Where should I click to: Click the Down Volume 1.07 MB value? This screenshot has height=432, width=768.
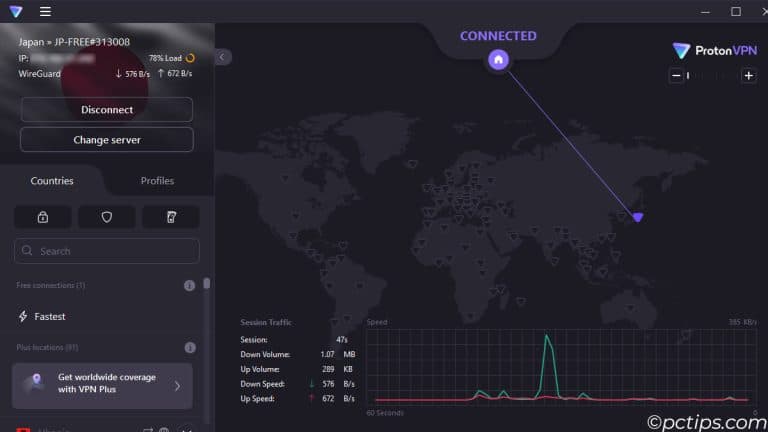[x=337, y=354]
